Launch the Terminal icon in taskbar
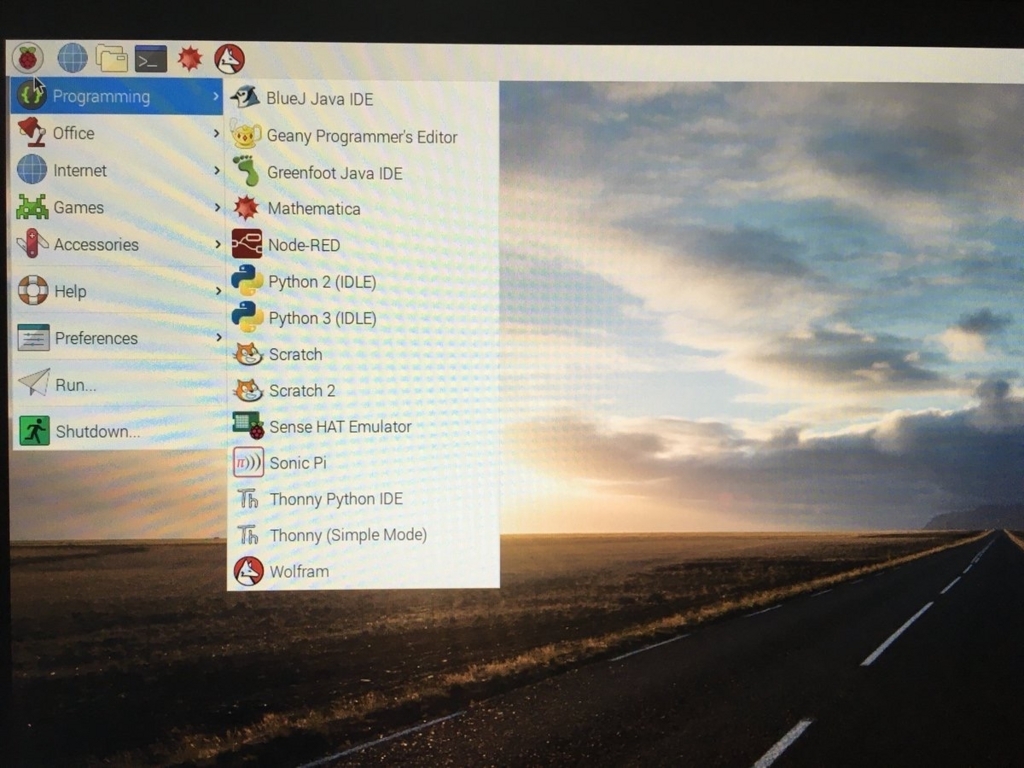This screenshot has height=768, width=1024. pyautogui.click(x=151, y=59)
